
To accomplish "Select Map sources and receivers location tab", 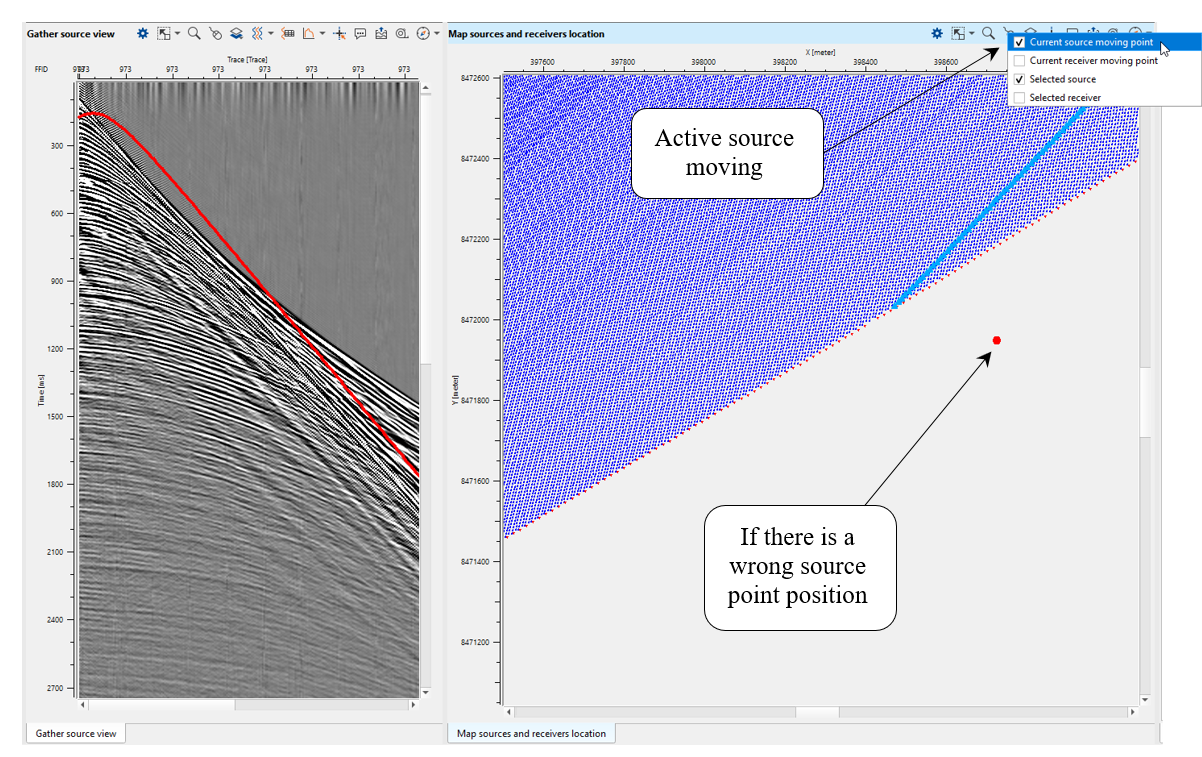I will (531, 733).
